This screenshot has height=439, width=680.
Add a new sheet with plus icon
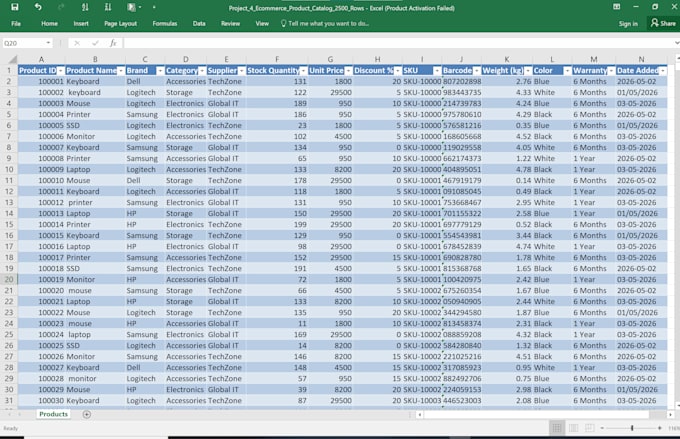87,414
